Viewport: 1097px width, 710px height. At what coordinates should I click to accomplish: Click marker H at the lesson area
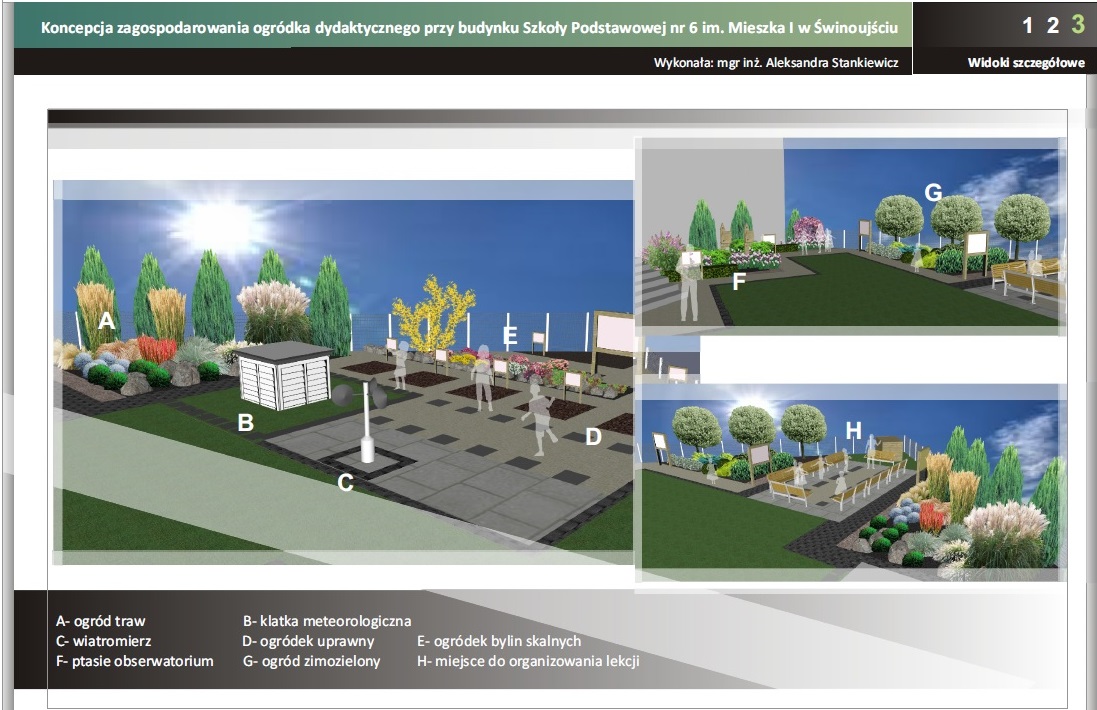853,431
